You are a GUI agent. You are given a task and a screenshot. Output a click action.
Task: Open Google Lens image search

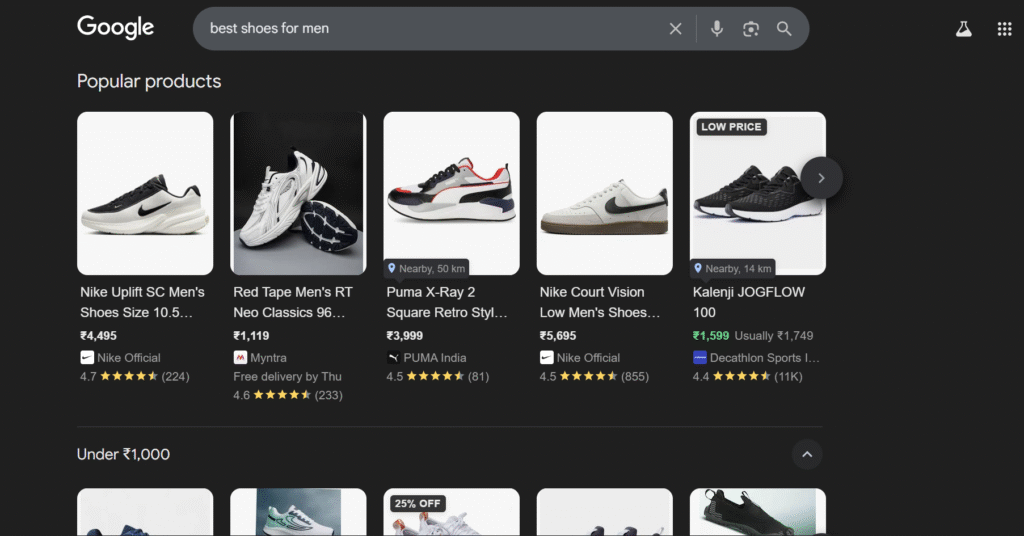[x=751, y=29]
